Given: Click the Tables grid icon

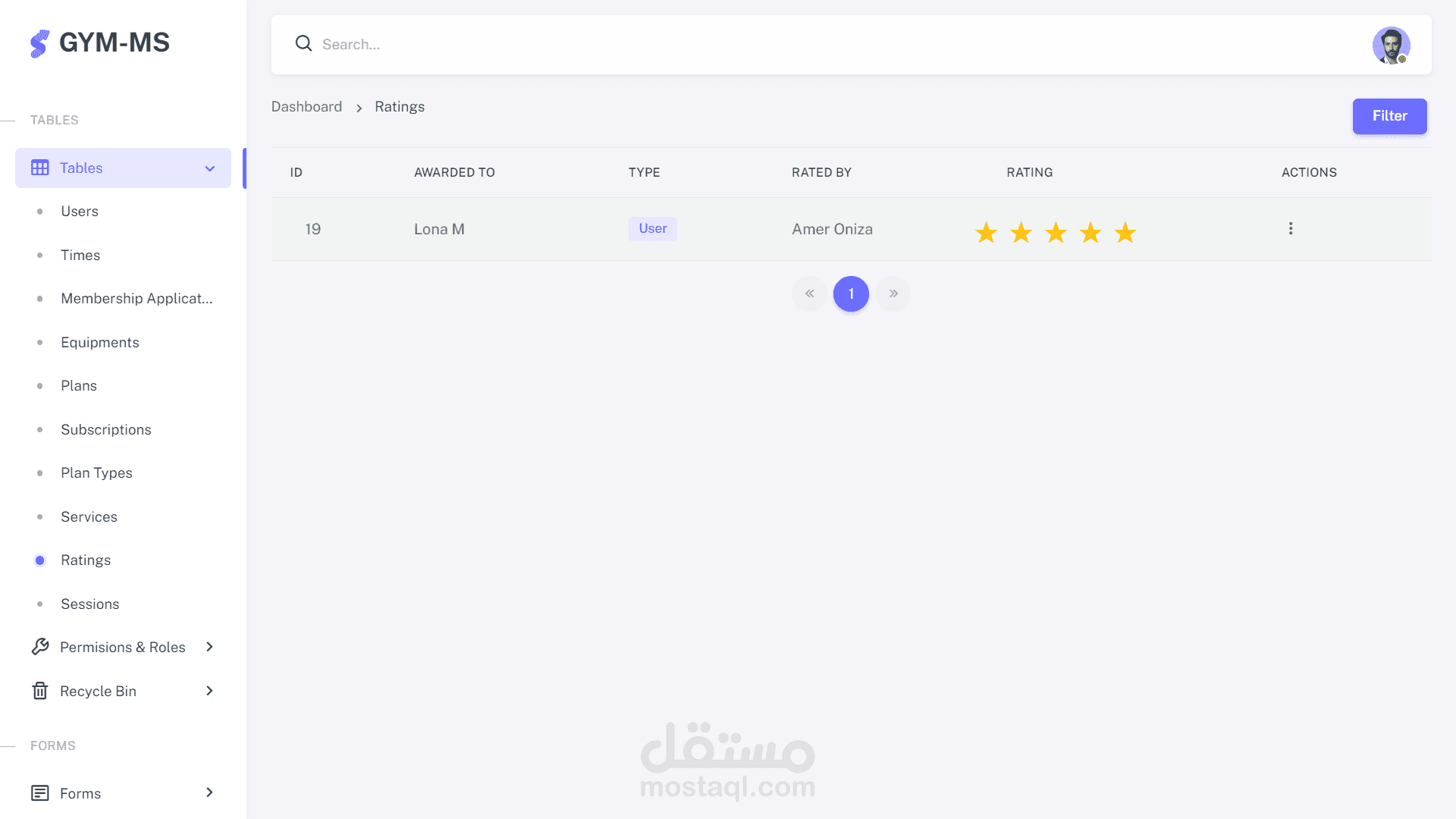Looking at the screenshot, I should [40, 168].
